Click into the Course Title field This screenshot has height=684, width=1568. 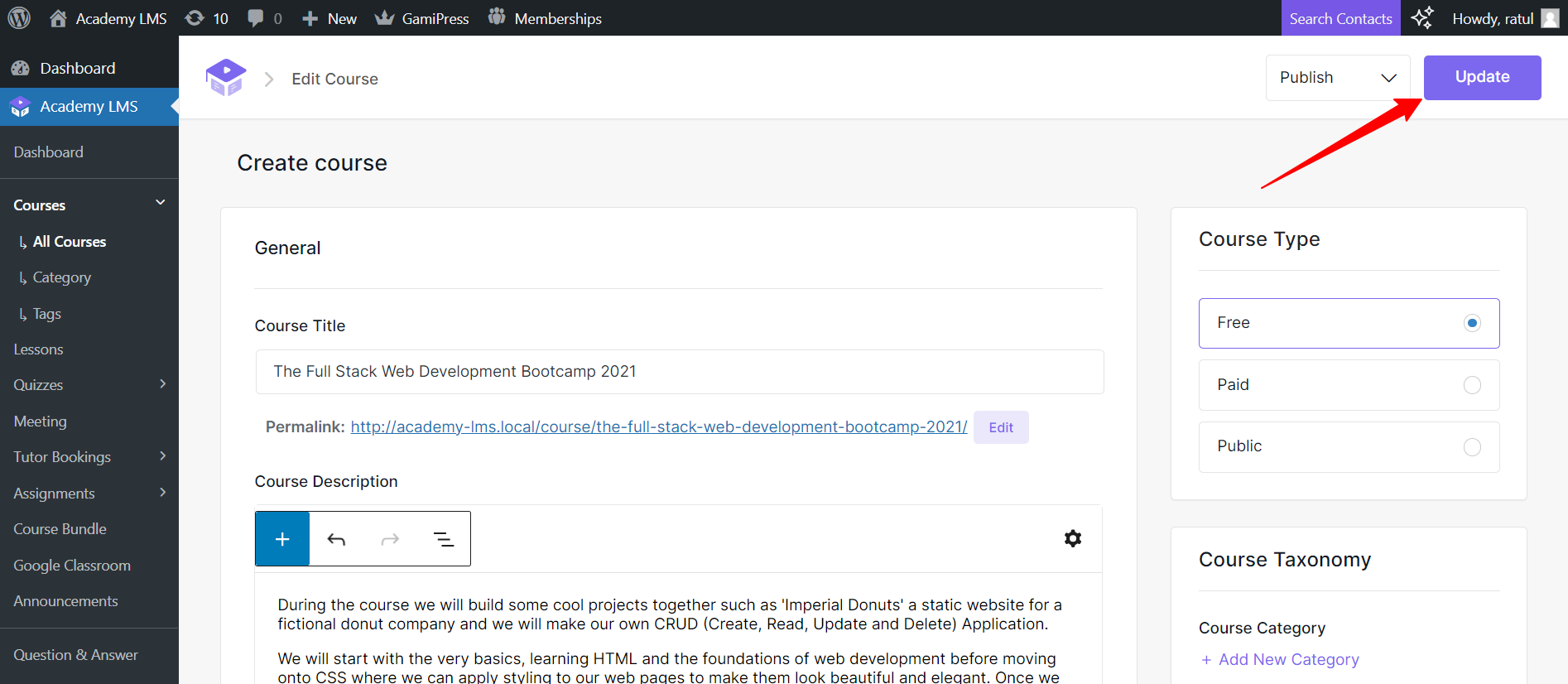coord(679,372)
